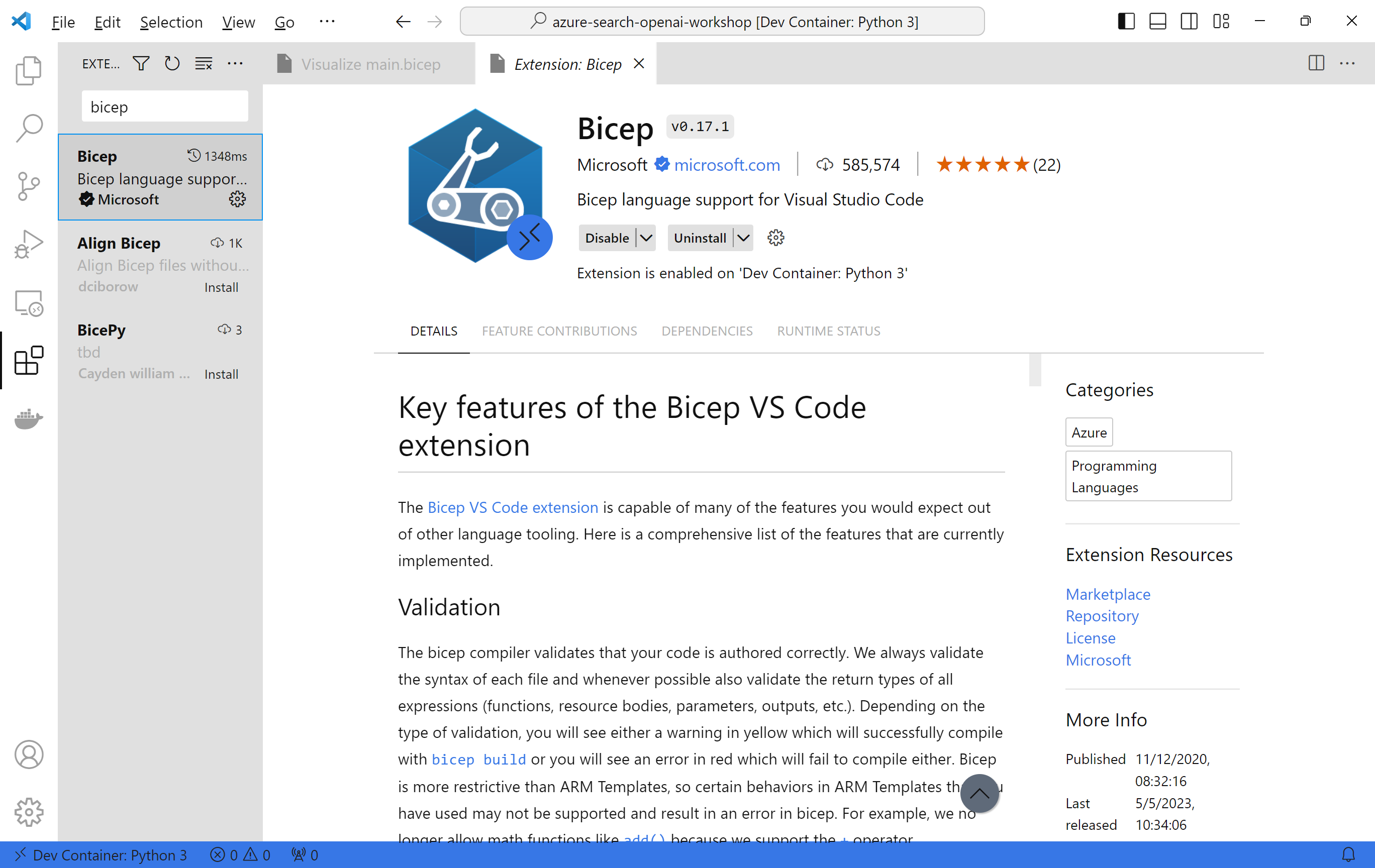Open the Run and Debug view
The width and height of the screenshot is (1375, 868).
click(29, 244)
